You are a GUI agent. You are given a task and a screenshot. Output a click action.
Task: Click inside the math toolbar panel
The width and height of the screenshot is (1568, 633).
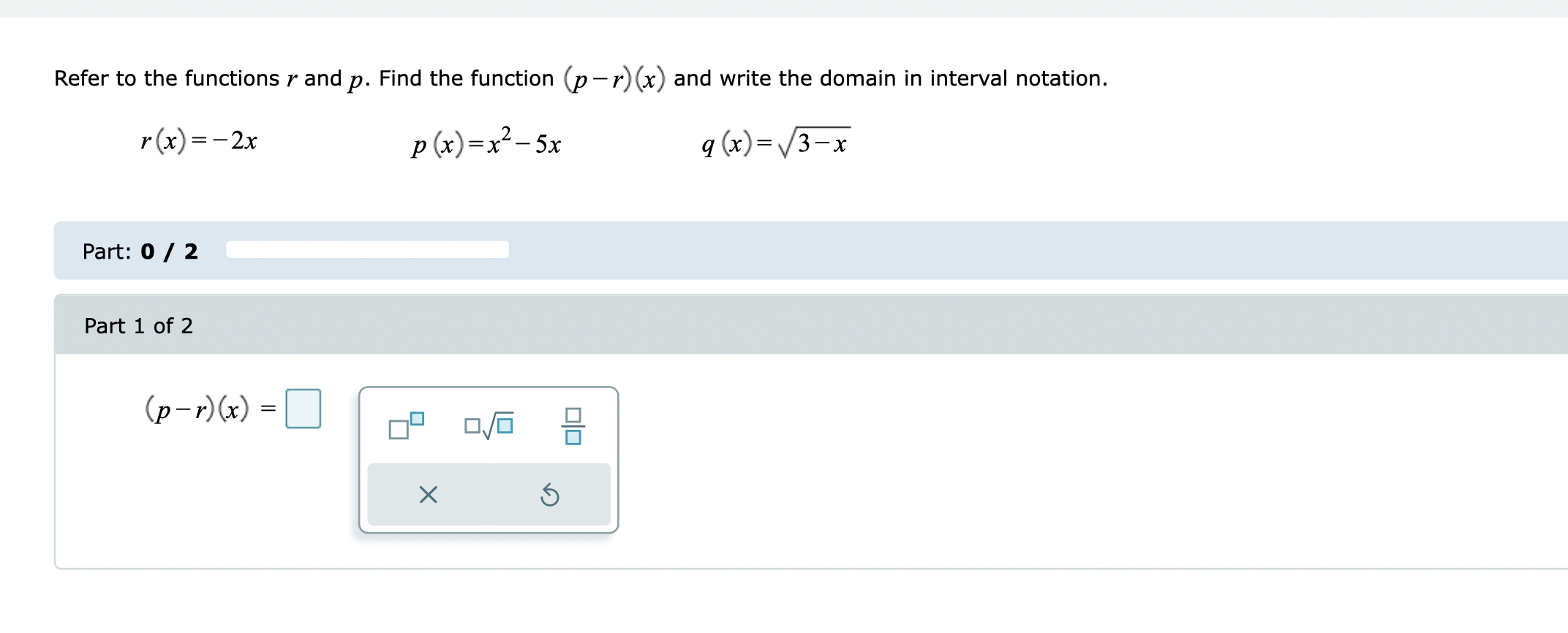coord(489,457)
